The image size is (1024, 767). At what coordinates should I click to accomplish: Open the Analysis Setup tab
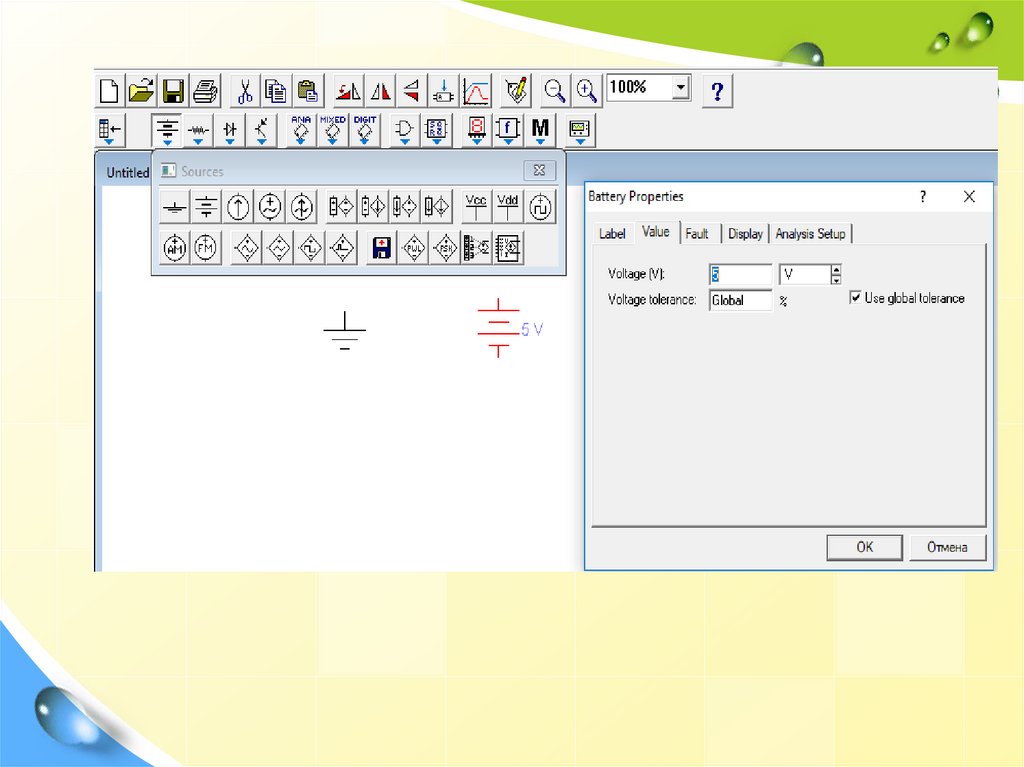point(810,233)
